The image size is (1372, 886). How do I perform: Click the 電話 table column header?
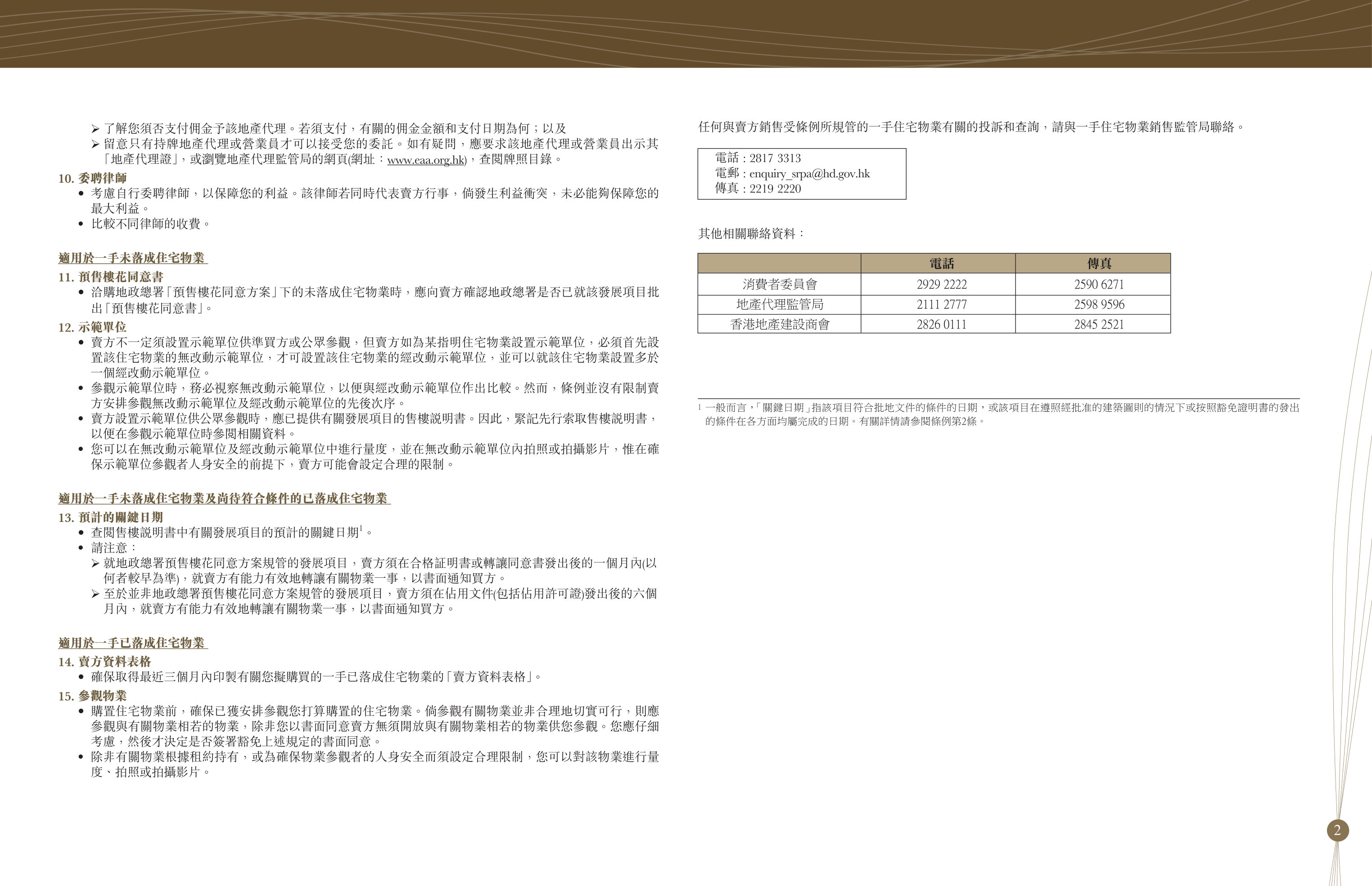pyautogui.click(x=942, y=264)
